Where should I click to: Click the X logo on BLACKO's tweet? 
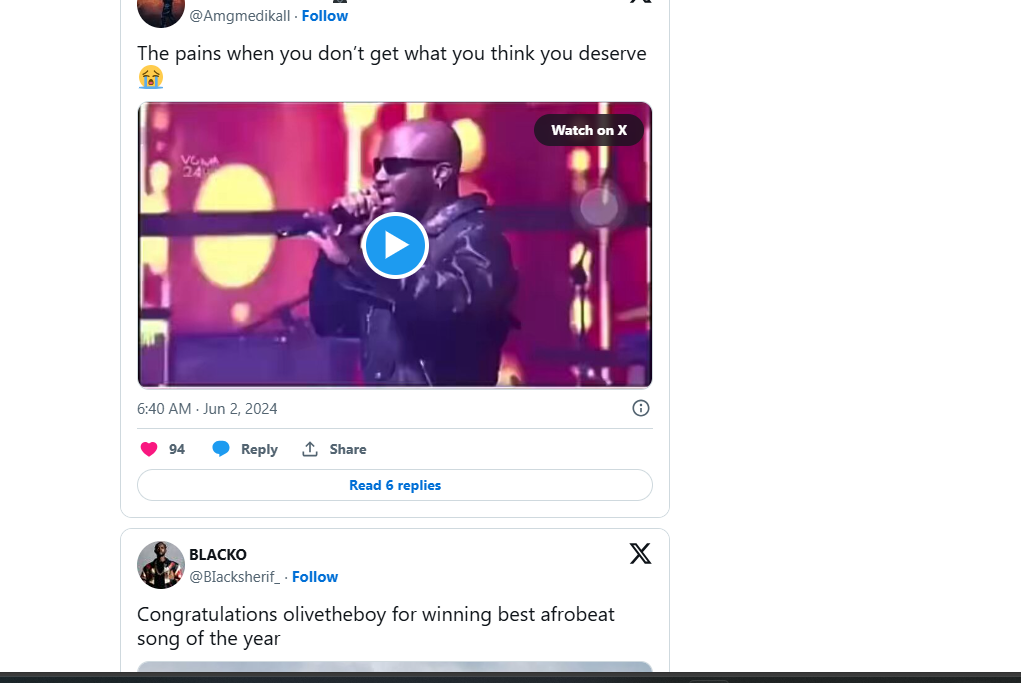[x=640, y=553]
